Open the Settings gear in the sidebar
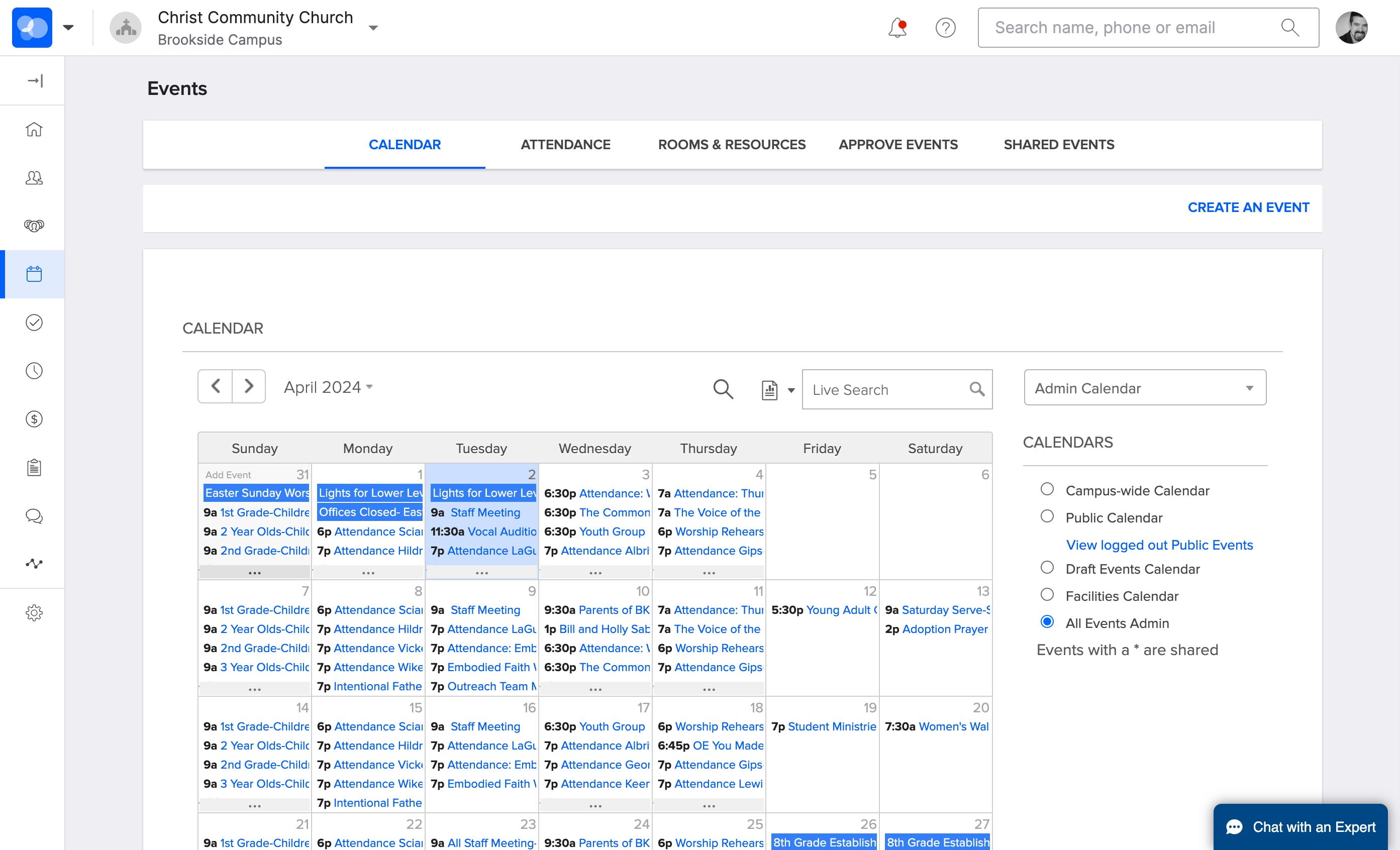This screenshot has width=1400, height=850. pyautogui.click(x=34, y=612)
